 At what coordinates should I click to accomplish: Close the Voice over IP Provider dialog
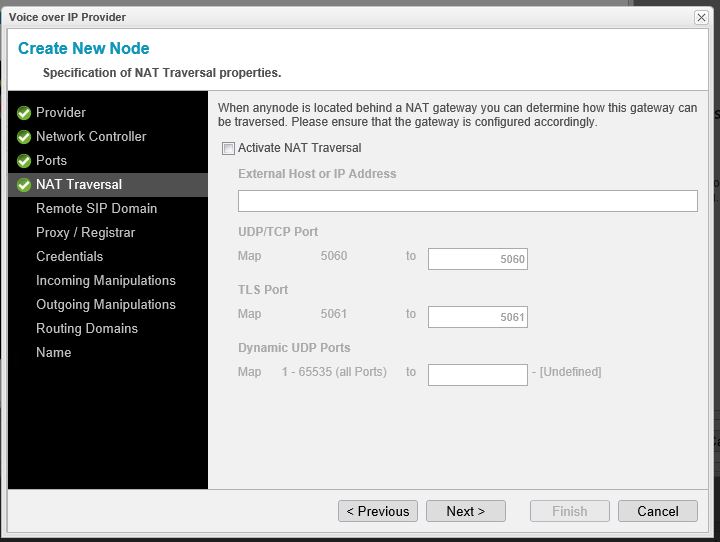701,17
